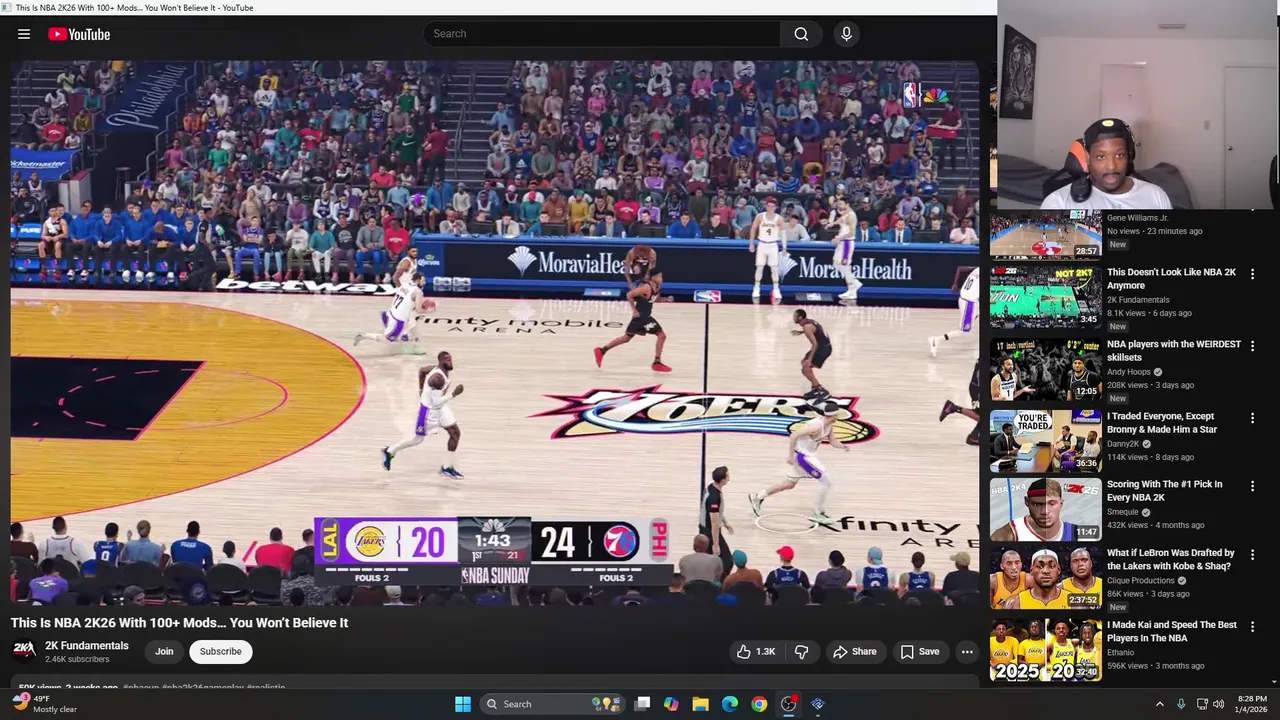Open options for 'What if LeBron Was Drafted'
Image resolution: width=1280 pixels, height=720 pixels.
1252,555
